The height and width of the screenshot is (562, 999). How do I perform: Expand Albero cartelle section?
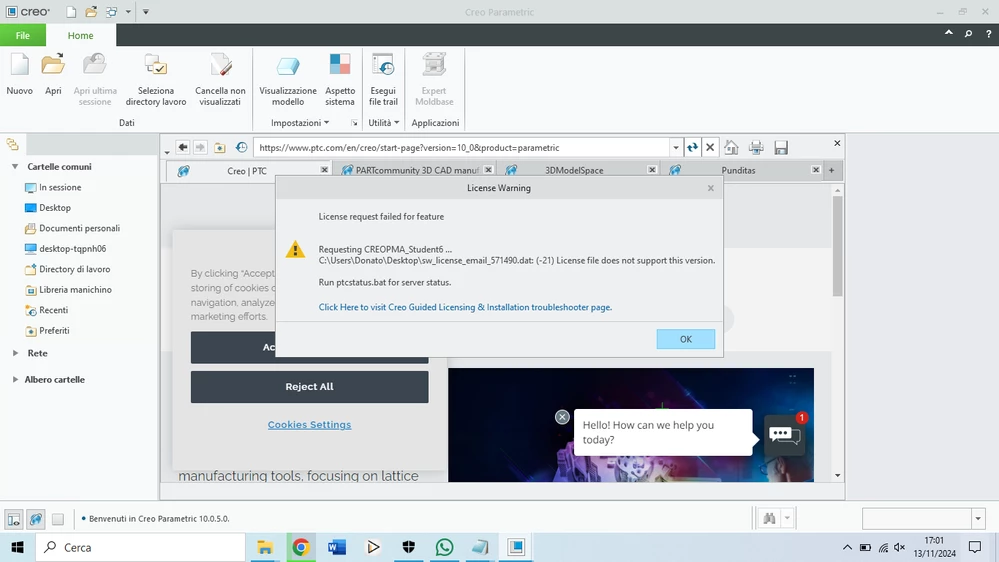tap(15, 379)
